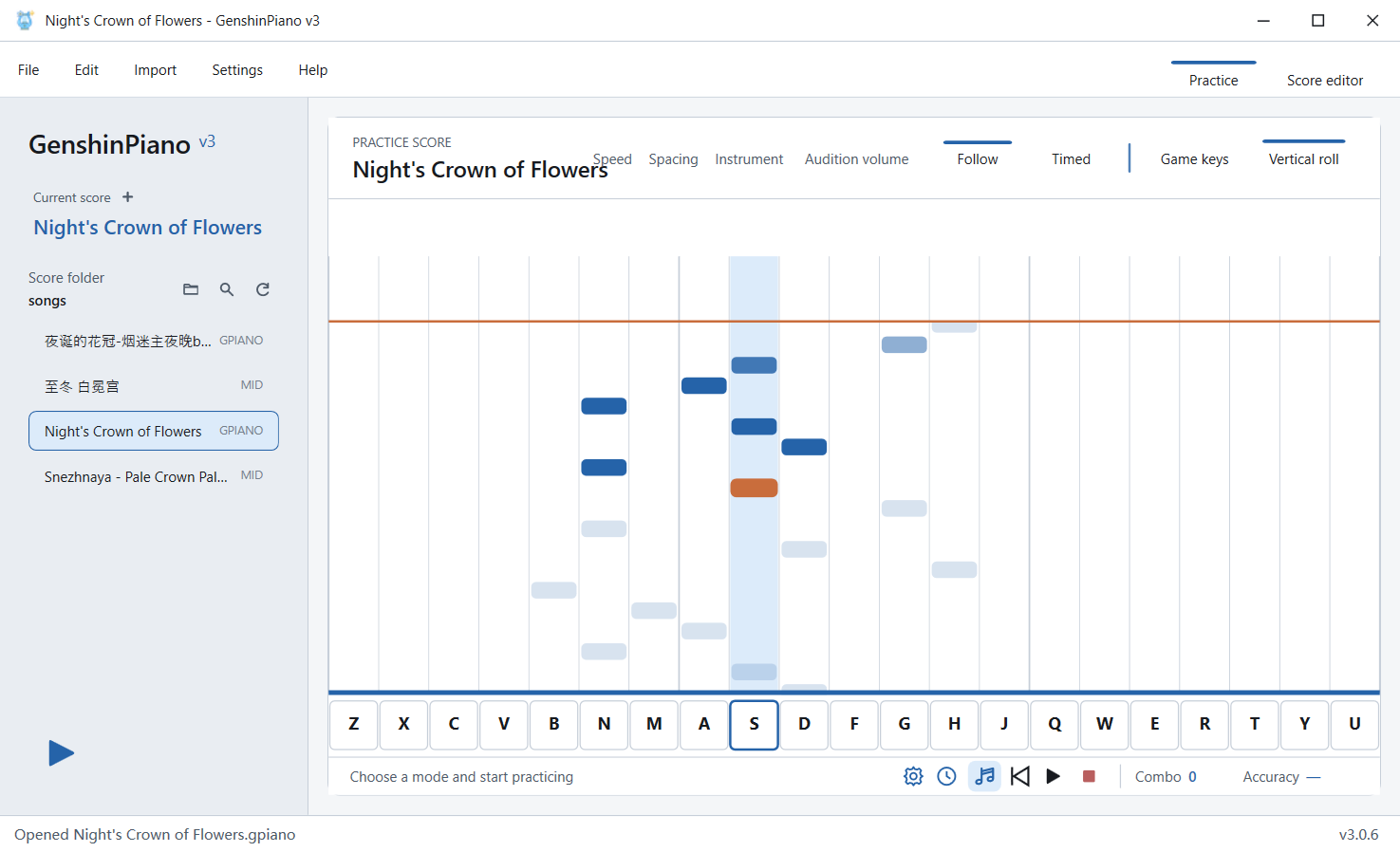Viewport: 1400px width, 852px height.
Task: Click the 'Opened Night's Crown of Flowers.gpiano' status
Action: tap(155, 835)
